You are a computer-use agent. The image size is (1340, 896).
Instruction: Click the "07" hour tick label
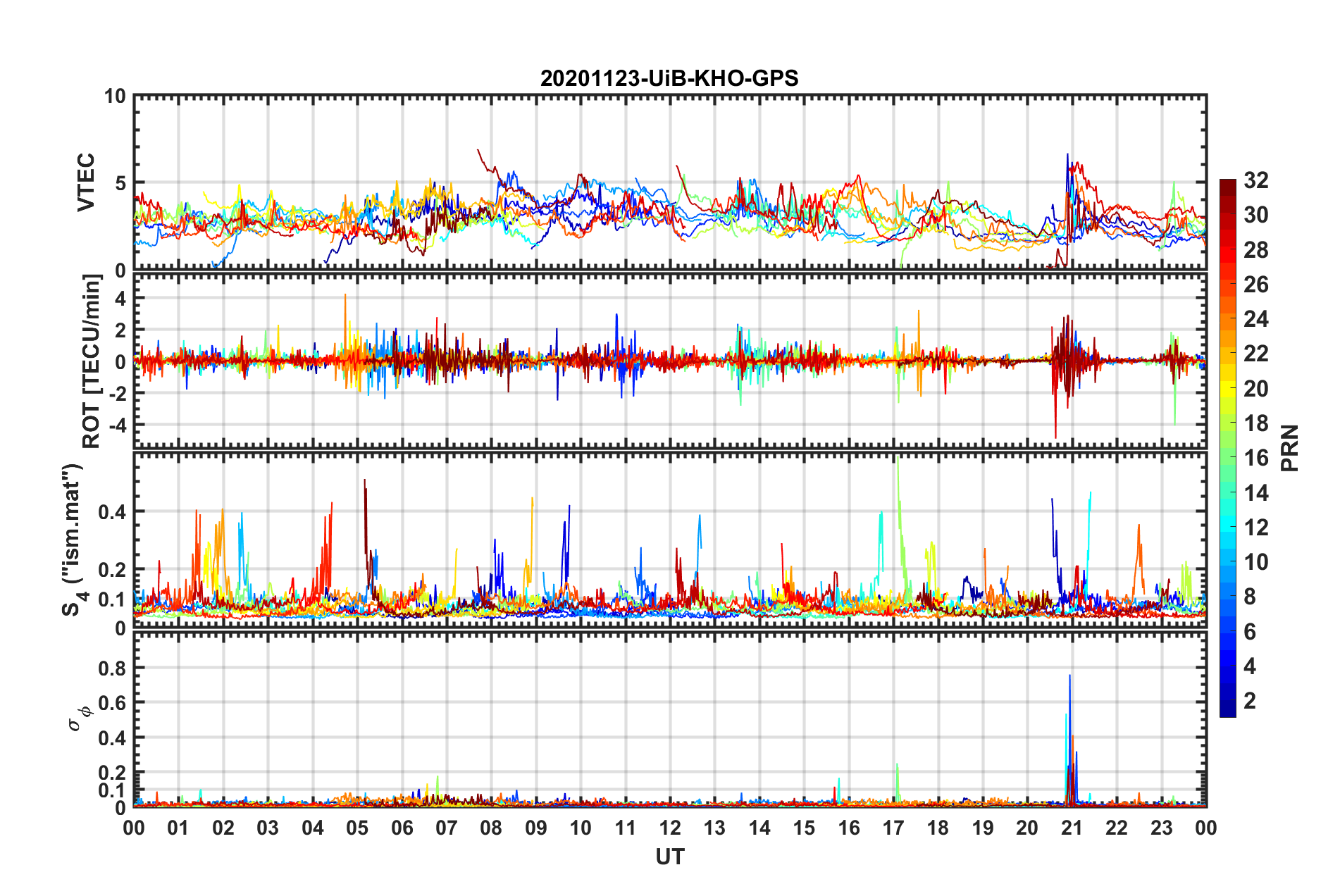tap(447, 828)
